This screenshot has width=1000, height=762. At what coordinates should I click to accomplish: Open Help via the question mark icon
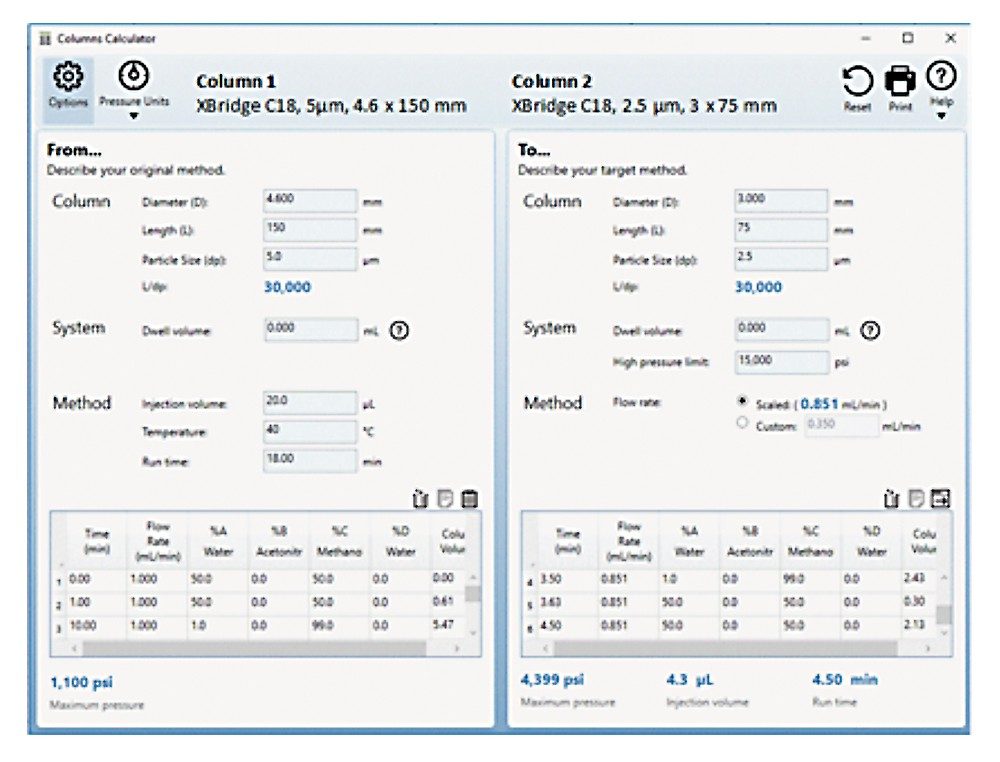pyautogui.click(x=940, y=77)
